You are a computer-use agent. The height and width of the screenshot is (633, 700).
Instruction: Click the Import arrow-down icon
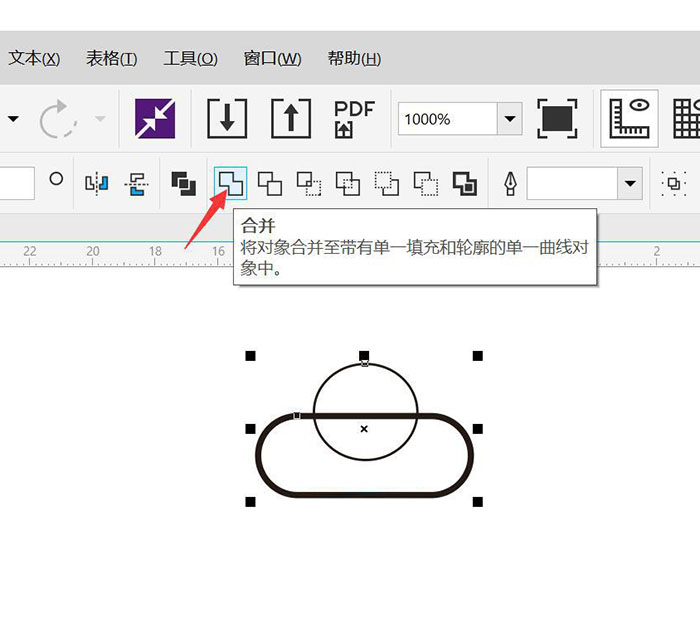tap(227, 118)
